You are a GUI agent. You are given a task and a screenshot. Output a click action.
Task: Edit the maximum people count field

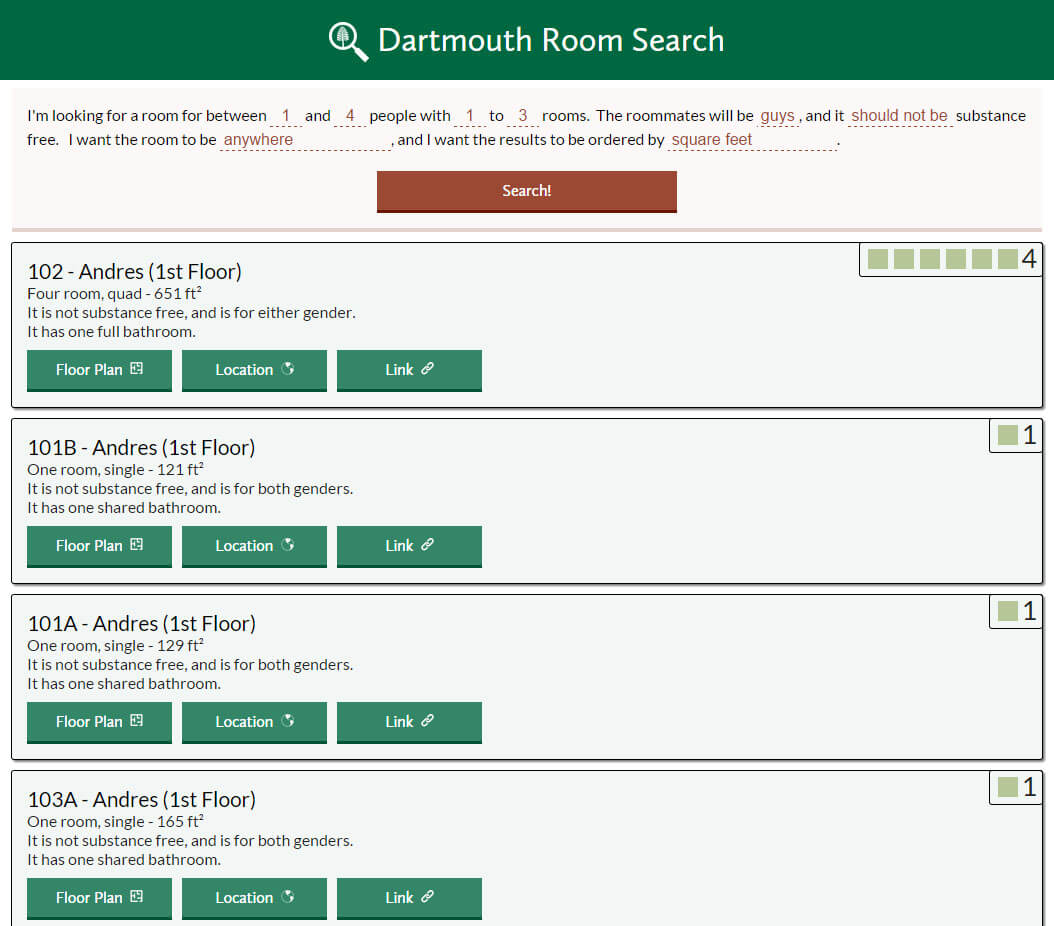pyautogui.click(x=350, y=116)
